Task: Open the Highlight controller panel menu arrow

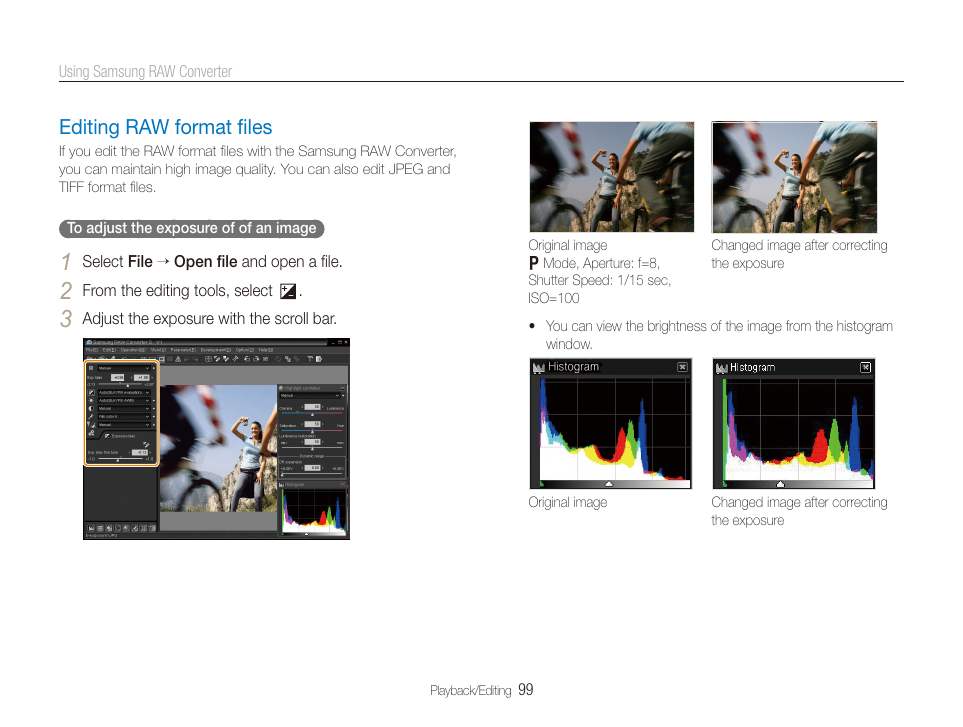Action: [x=343, y=388]
